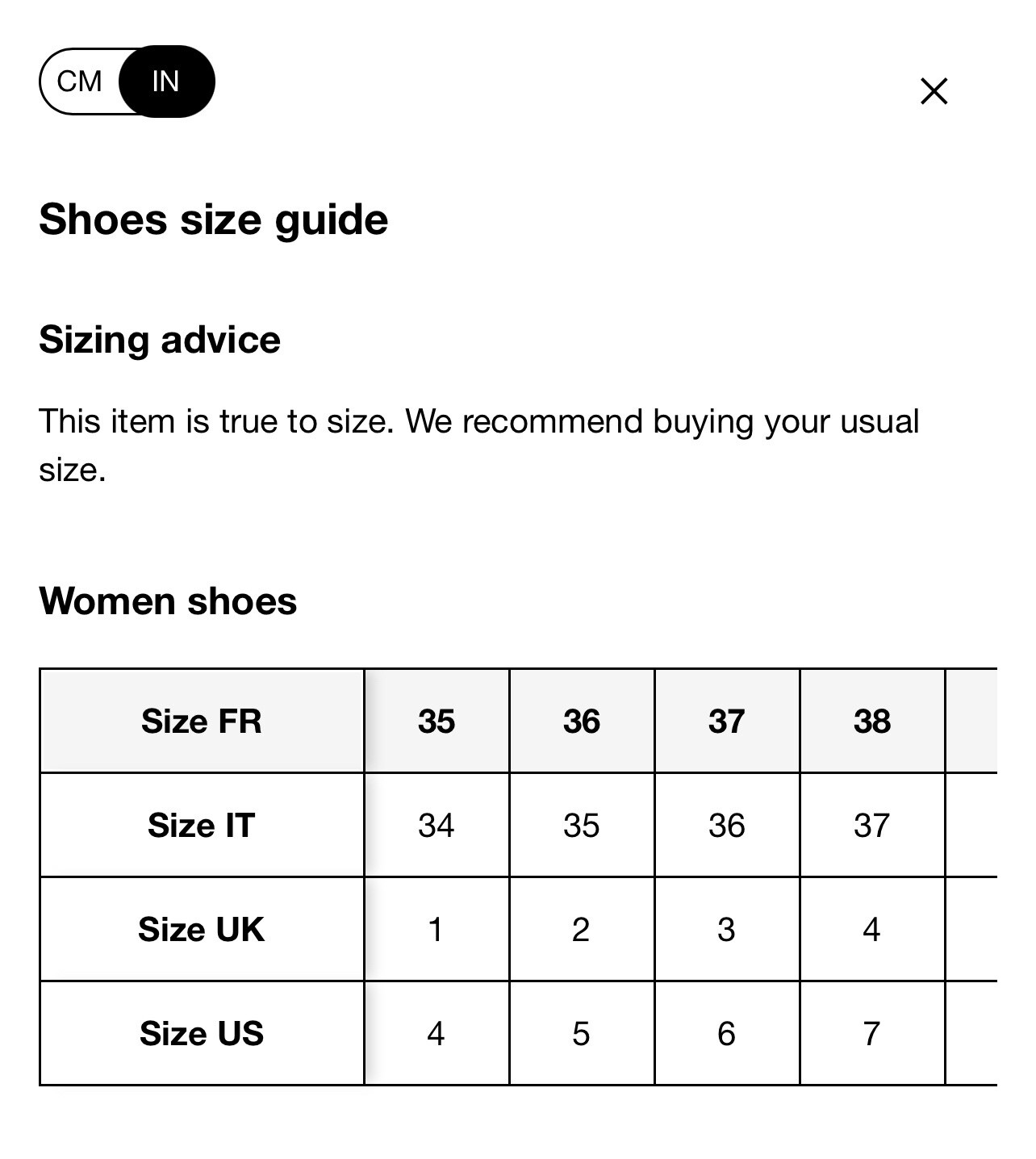
Task: Select the IN unit option
Action: click(166, 82)
